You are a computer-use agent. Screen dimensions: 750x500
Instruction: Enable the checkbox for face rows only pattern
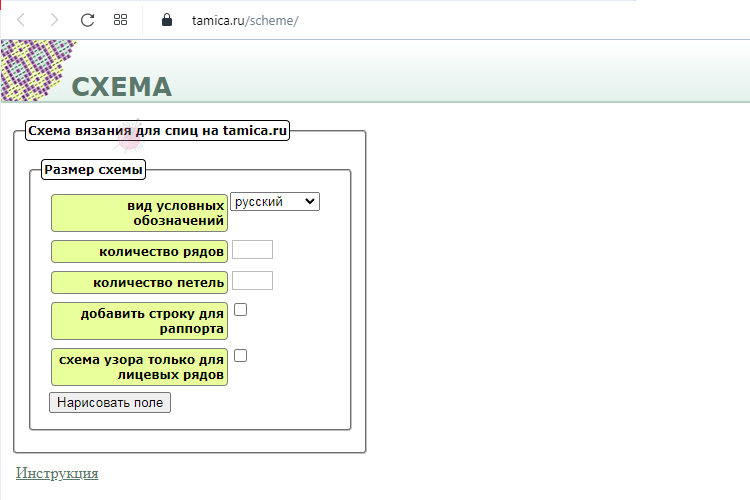click(240, 355)
